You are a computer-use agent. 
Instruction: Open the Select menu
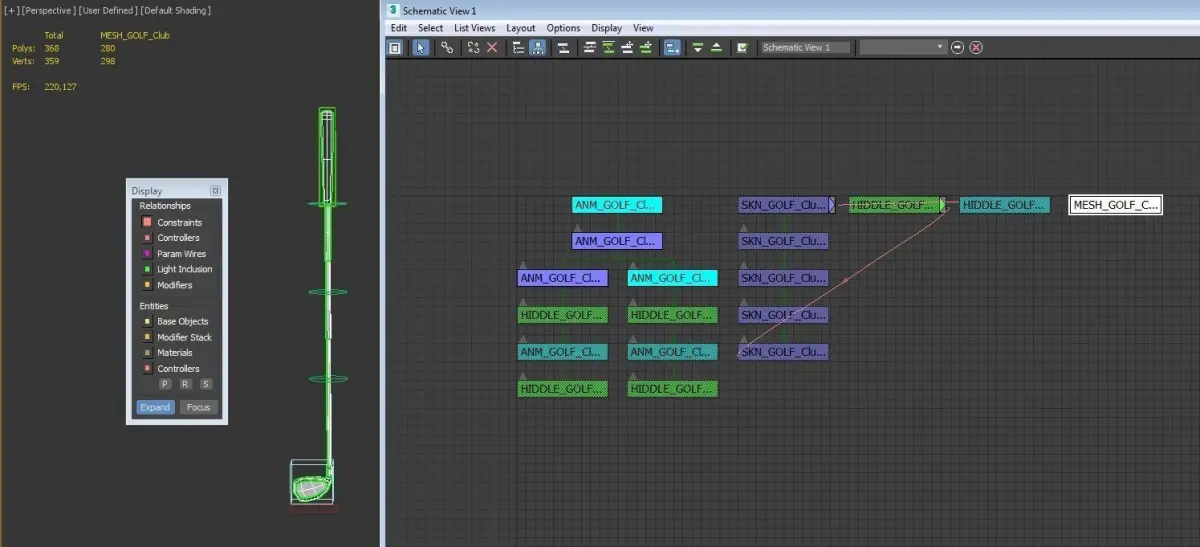click(430, 28)
